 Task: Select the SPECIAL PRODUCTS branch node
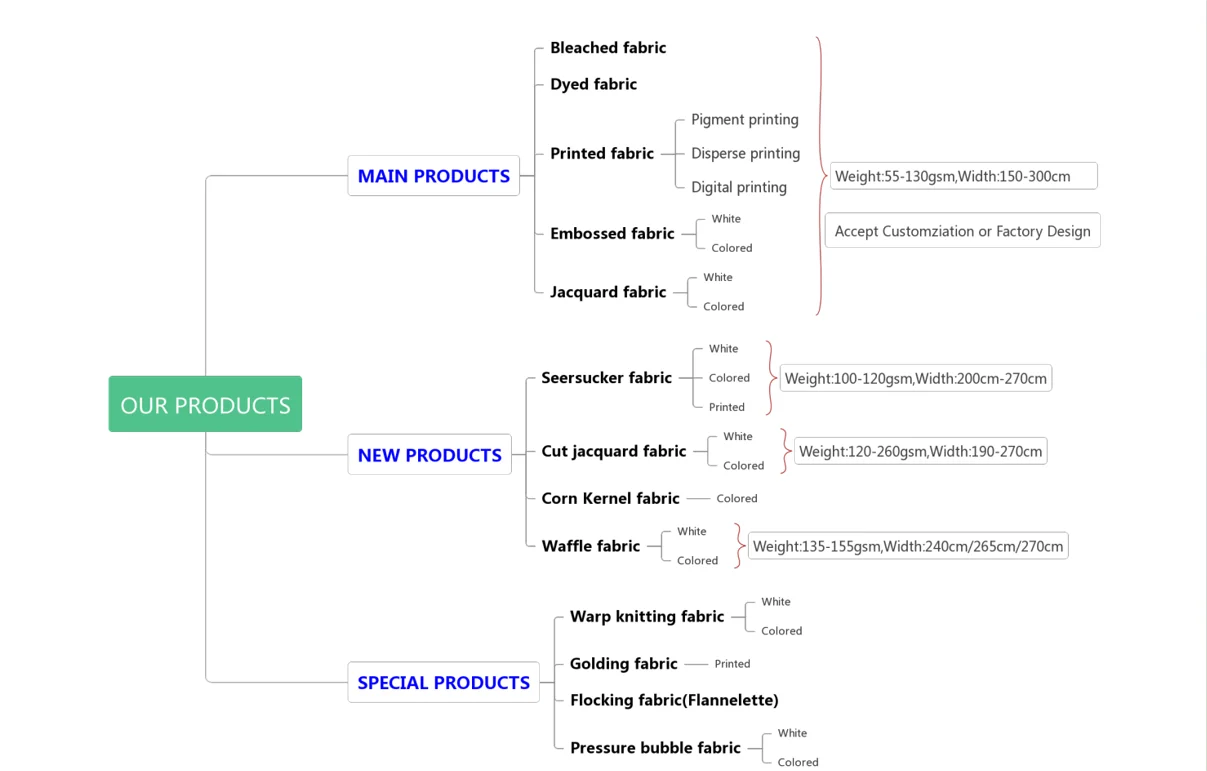tap(443, 683)
